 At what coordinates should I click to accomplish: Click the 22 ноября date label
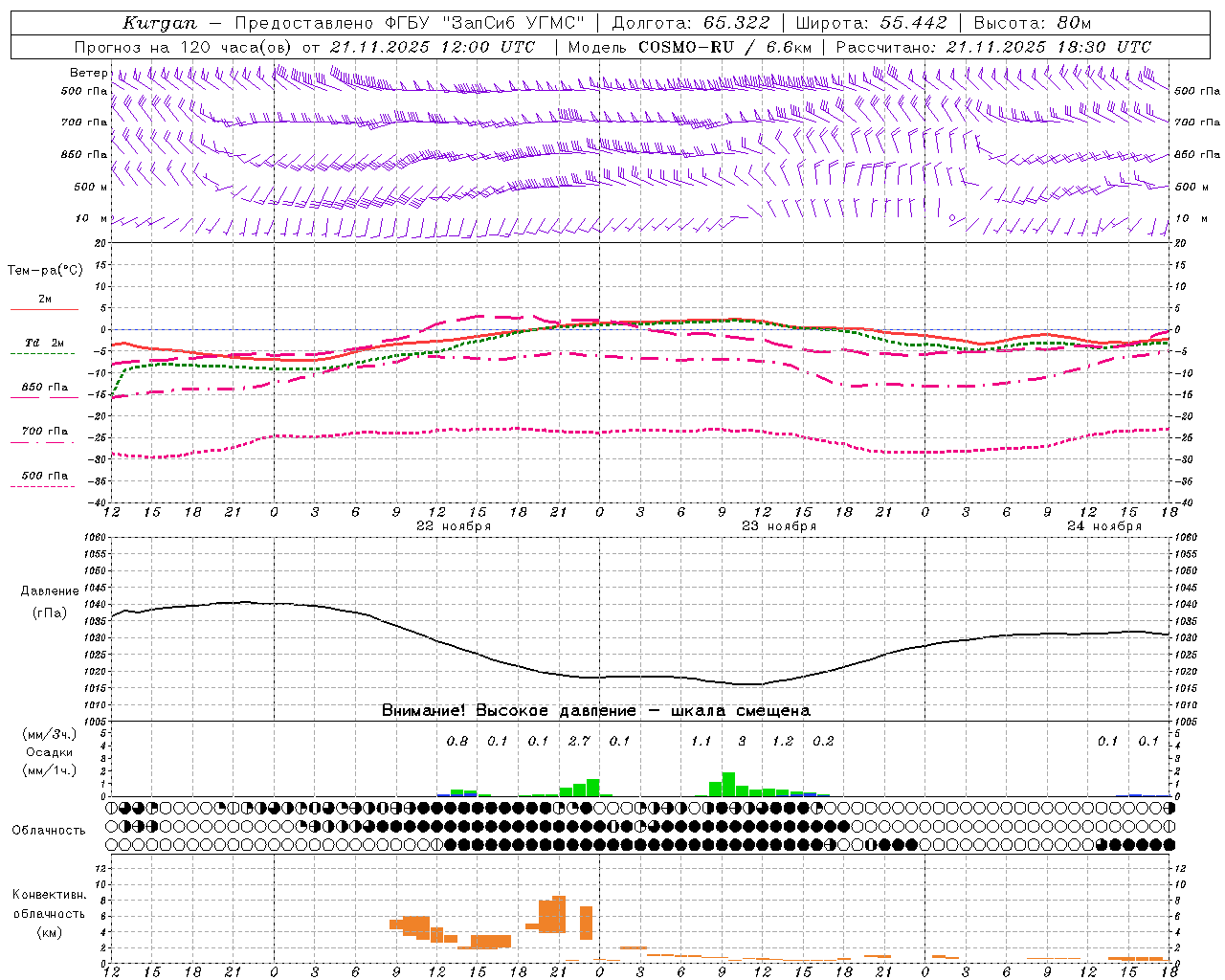[454, 526]
